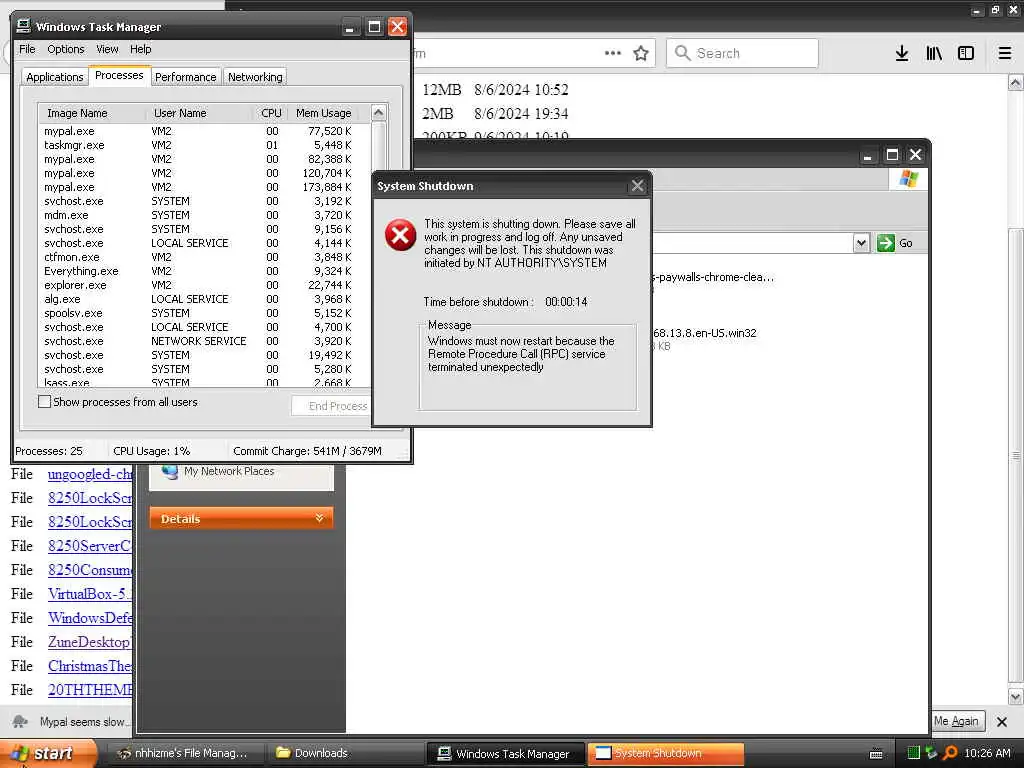1024x768 pixels.
Task: Click the End Process button
Action: (x=332, y=406)
